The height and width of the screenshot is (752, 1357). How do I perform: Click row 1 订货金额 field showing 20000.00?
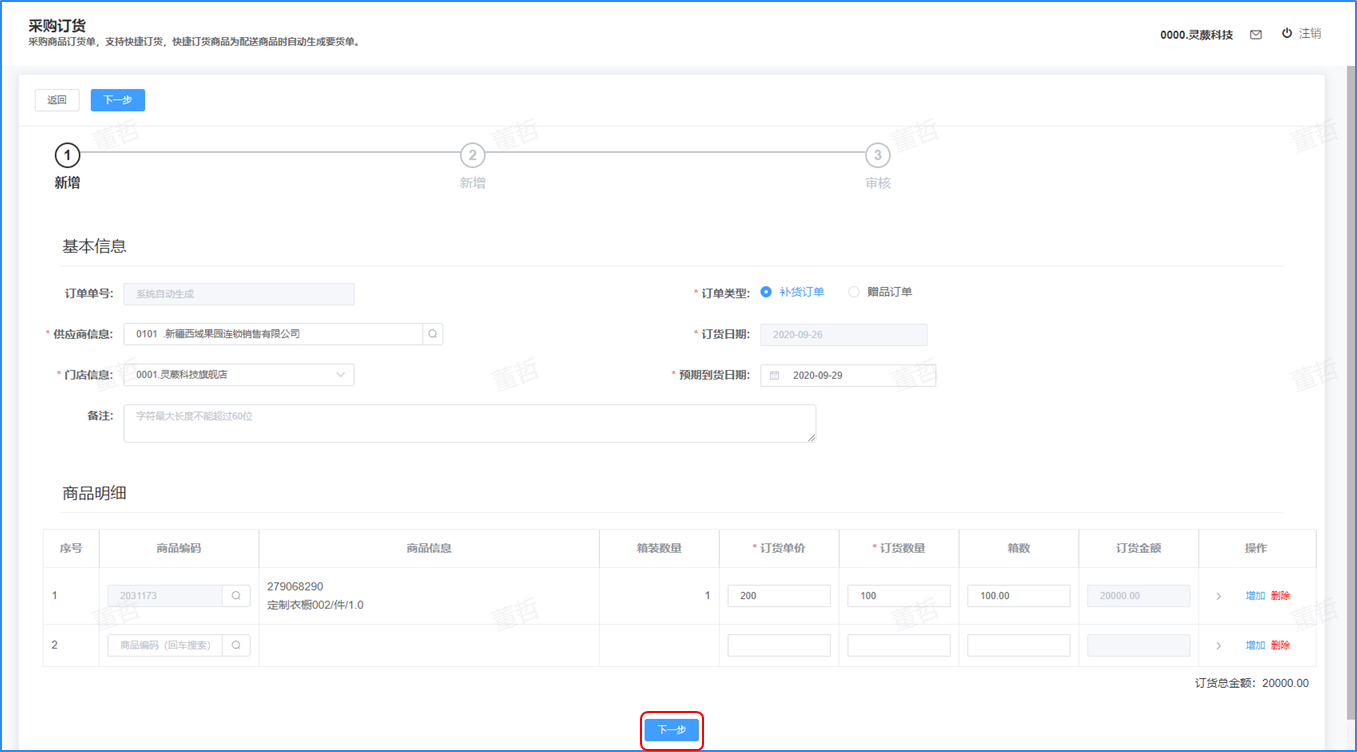click(x=1139, y=595)
